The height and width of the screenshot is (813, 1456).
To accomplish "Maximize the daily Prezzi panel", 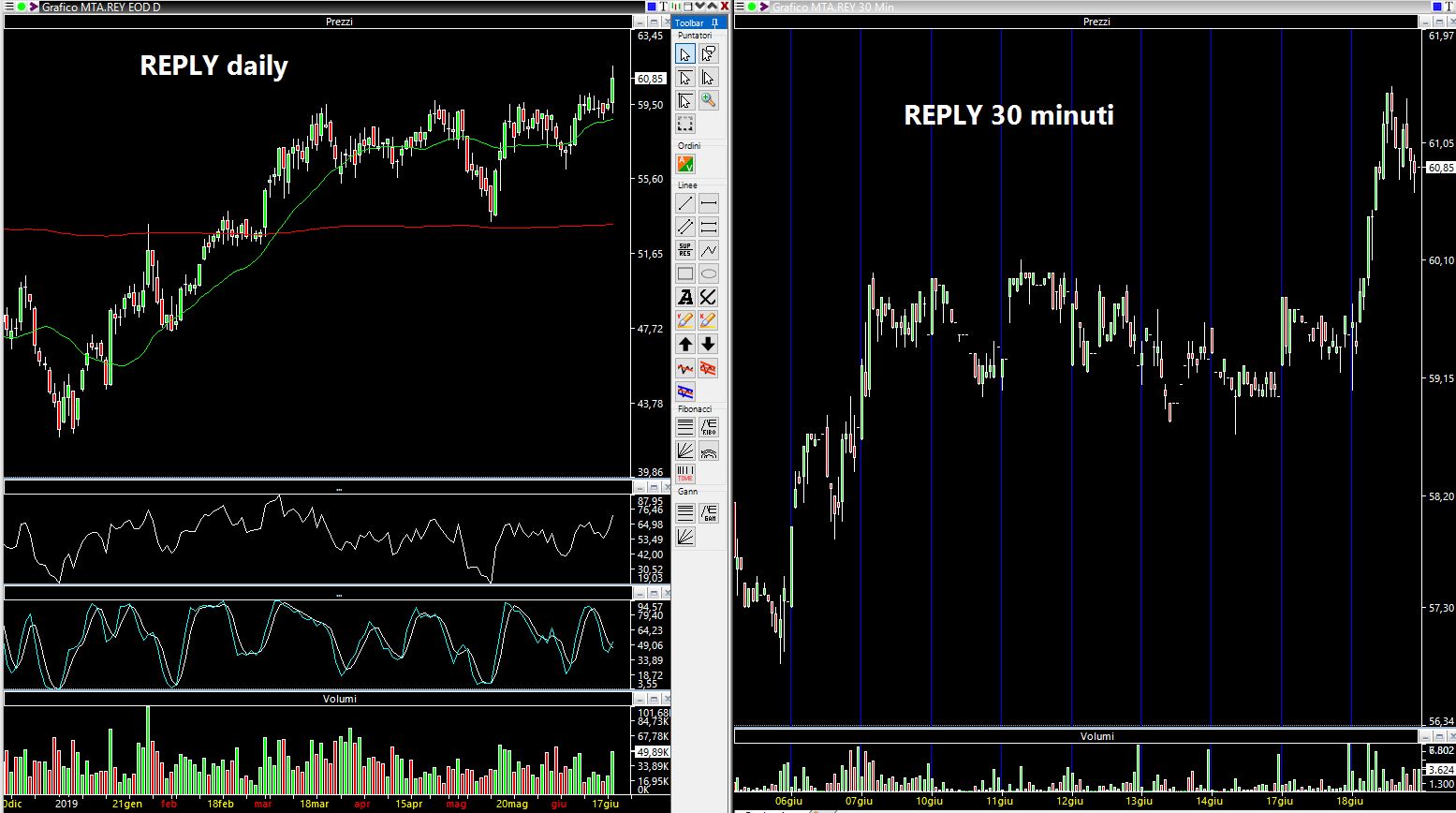I will (654, 21).
